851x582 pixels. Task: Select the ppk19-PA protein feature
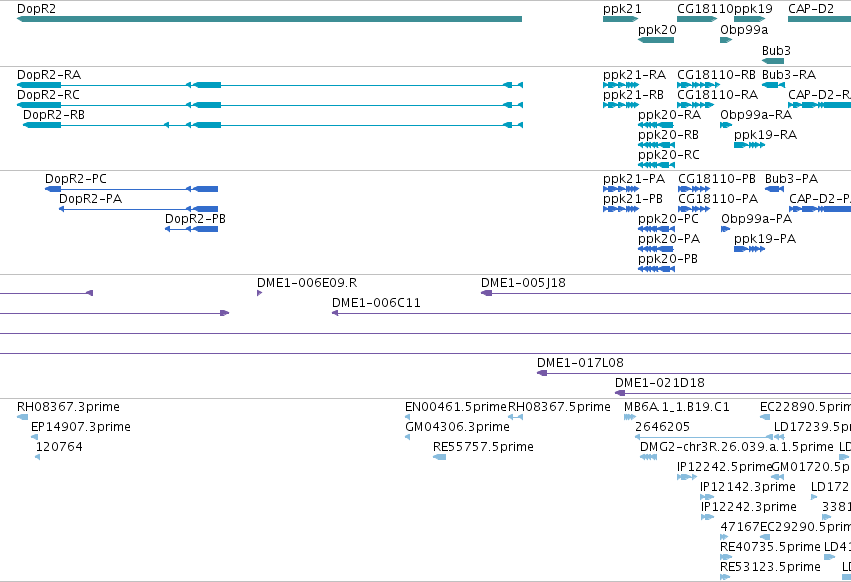click(x=750, y=249)
